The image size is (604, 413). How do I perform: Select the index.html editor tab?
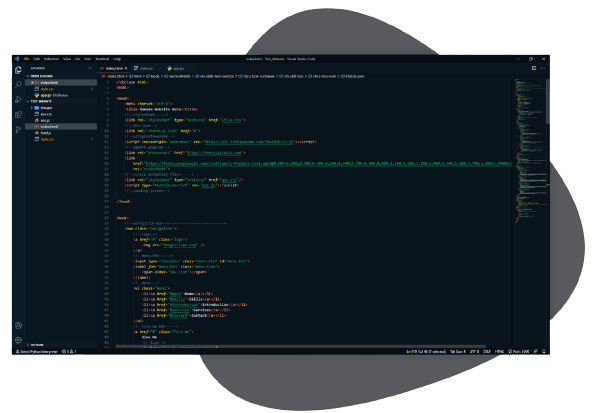[x=114, y=69]
